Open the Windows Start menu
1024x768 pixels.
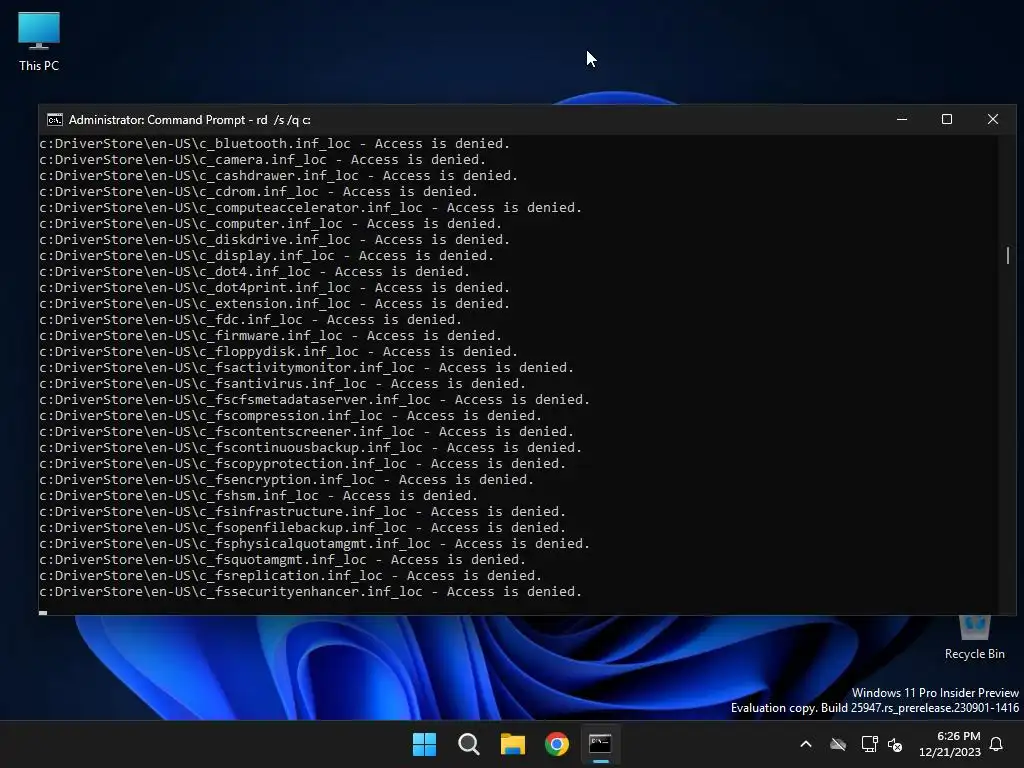click(x=424, y=744)
